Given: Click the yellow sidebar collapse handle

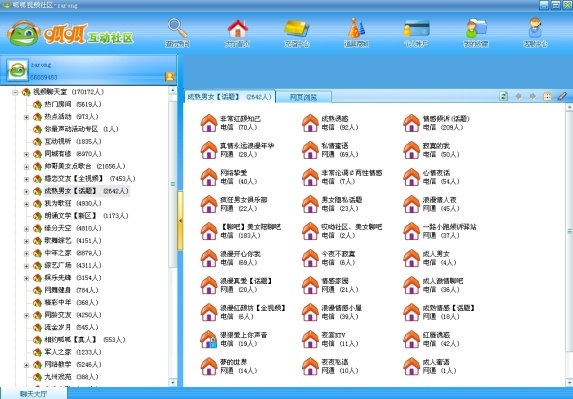Looking at the screenshot, I should pyautogui.click(x=180, y=221).
